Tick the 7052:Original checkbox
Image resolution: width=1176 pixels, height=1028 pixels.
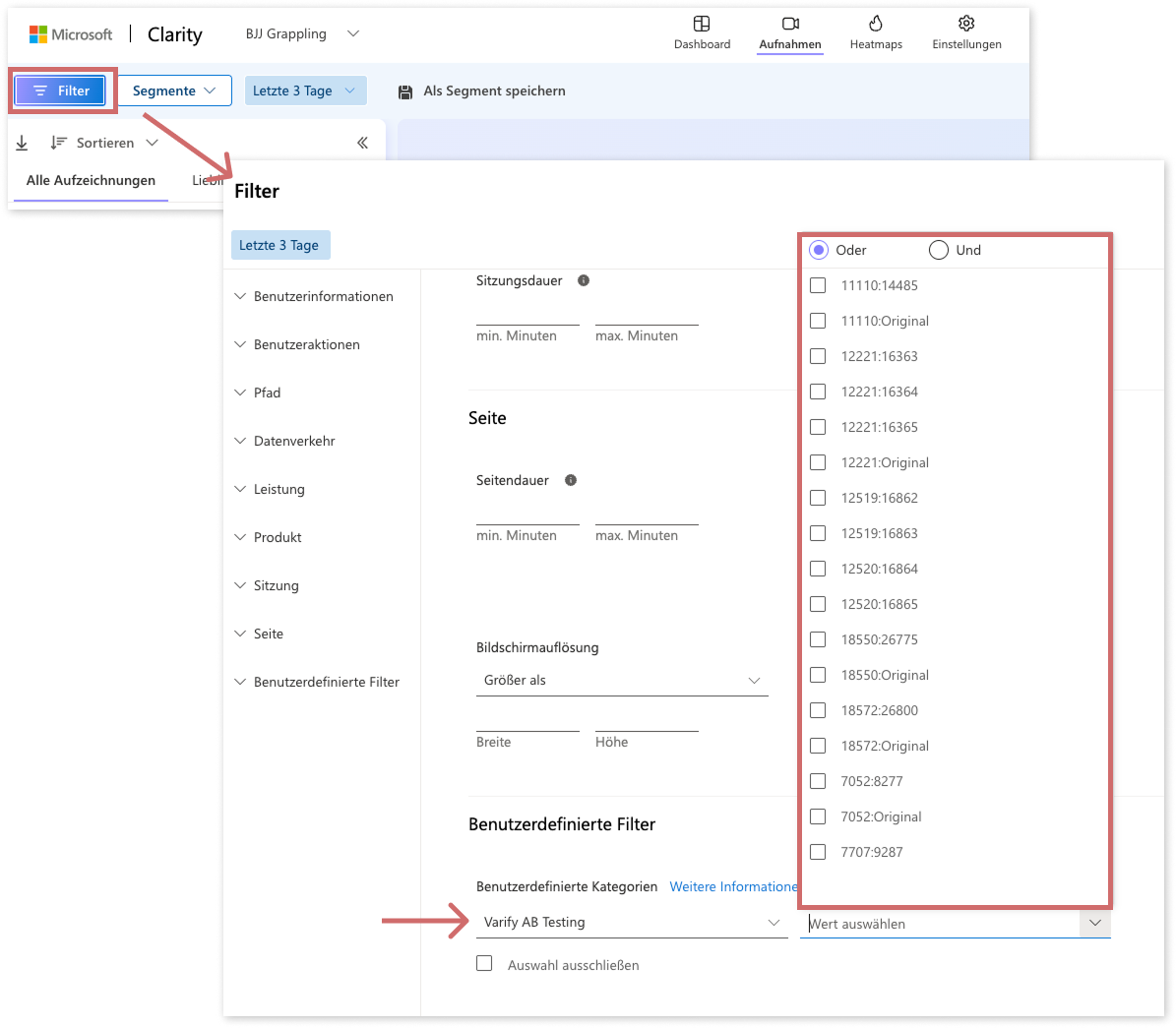pyautogui.click(x=818, y=816)
